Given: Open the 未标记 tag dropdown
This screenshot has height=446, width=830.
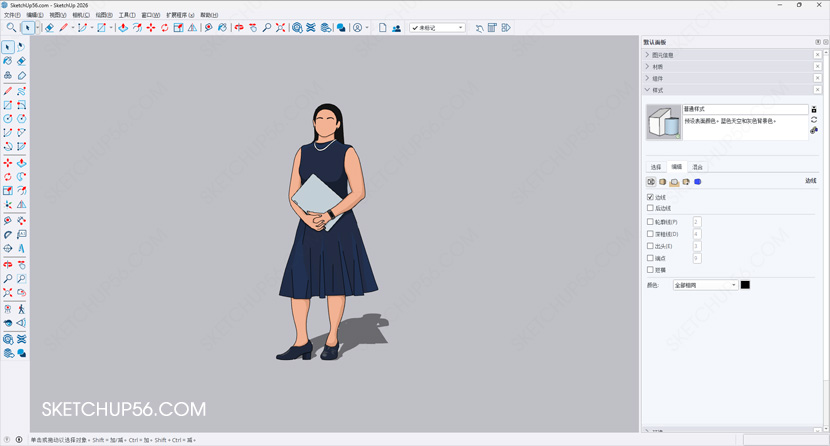Looking at the screenshot, I should (x=438, y=28).
